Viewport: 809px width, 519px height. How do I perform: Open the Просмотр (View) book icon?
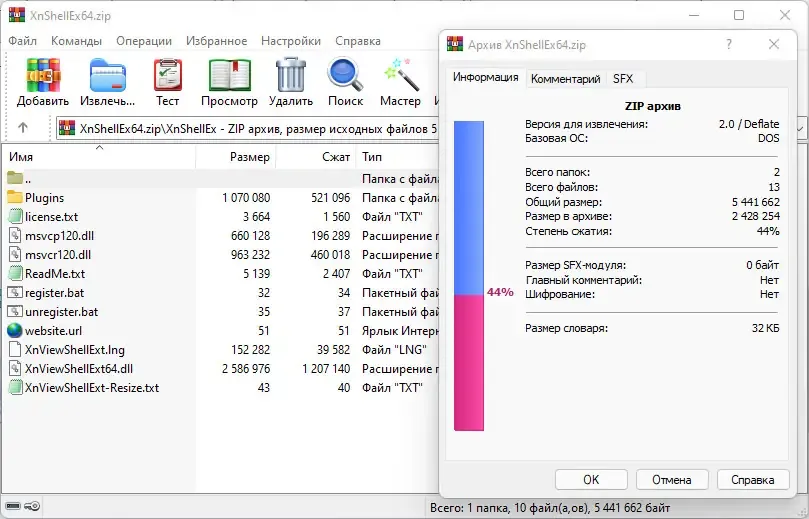[230, 82]
